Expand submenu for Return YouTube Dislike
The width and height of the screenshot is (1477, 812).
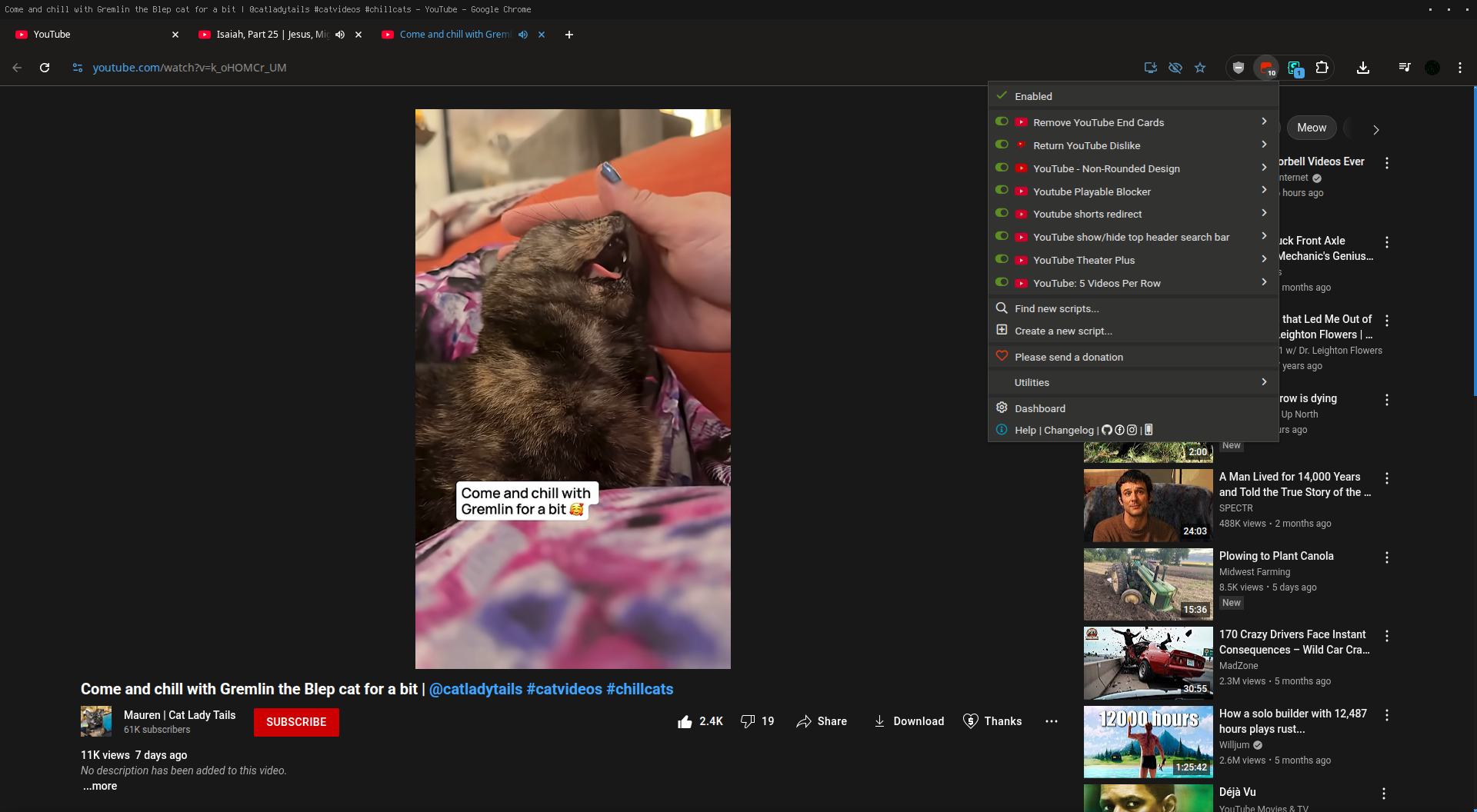(1264, 145)
